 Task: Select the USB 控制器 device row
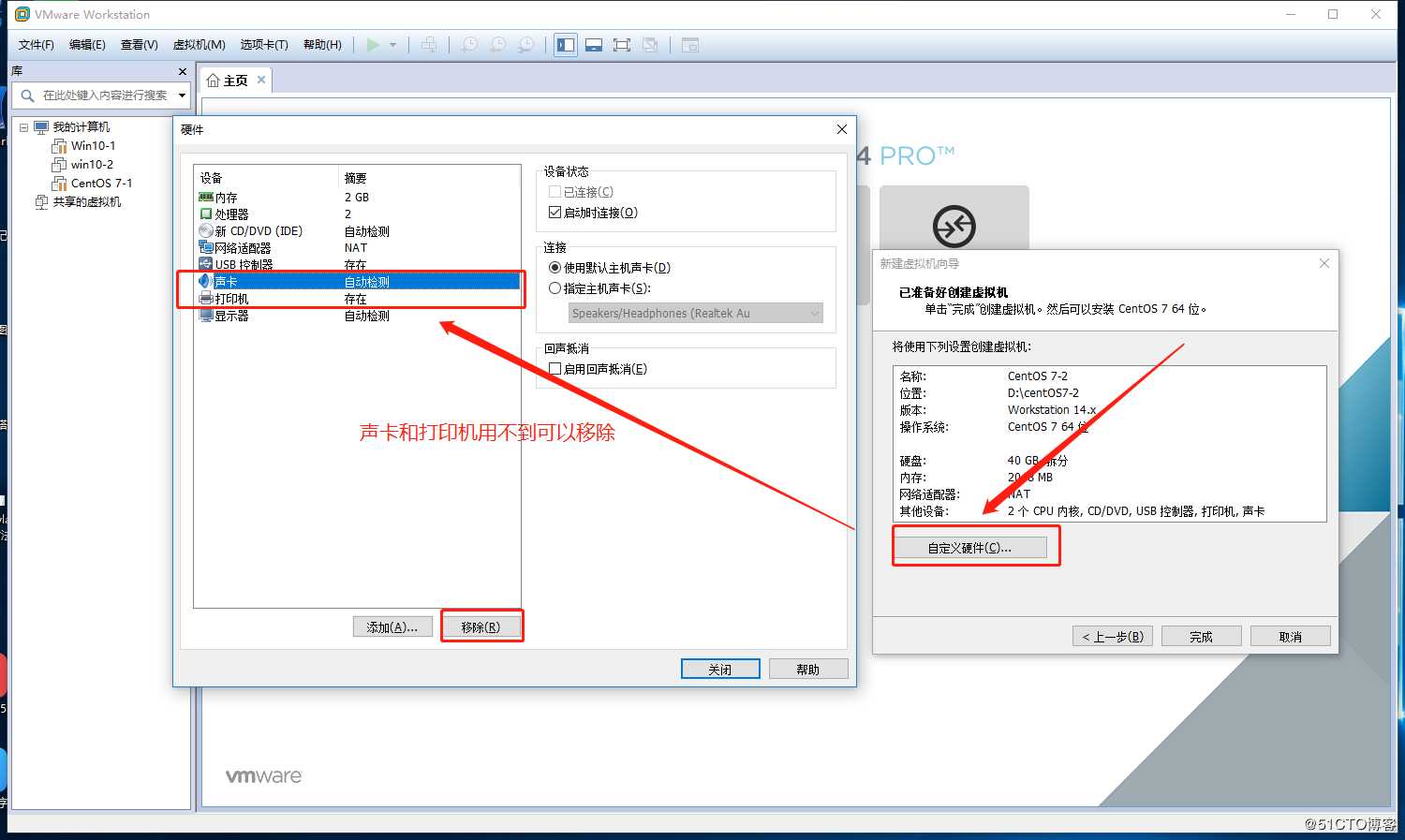(357, 265)
